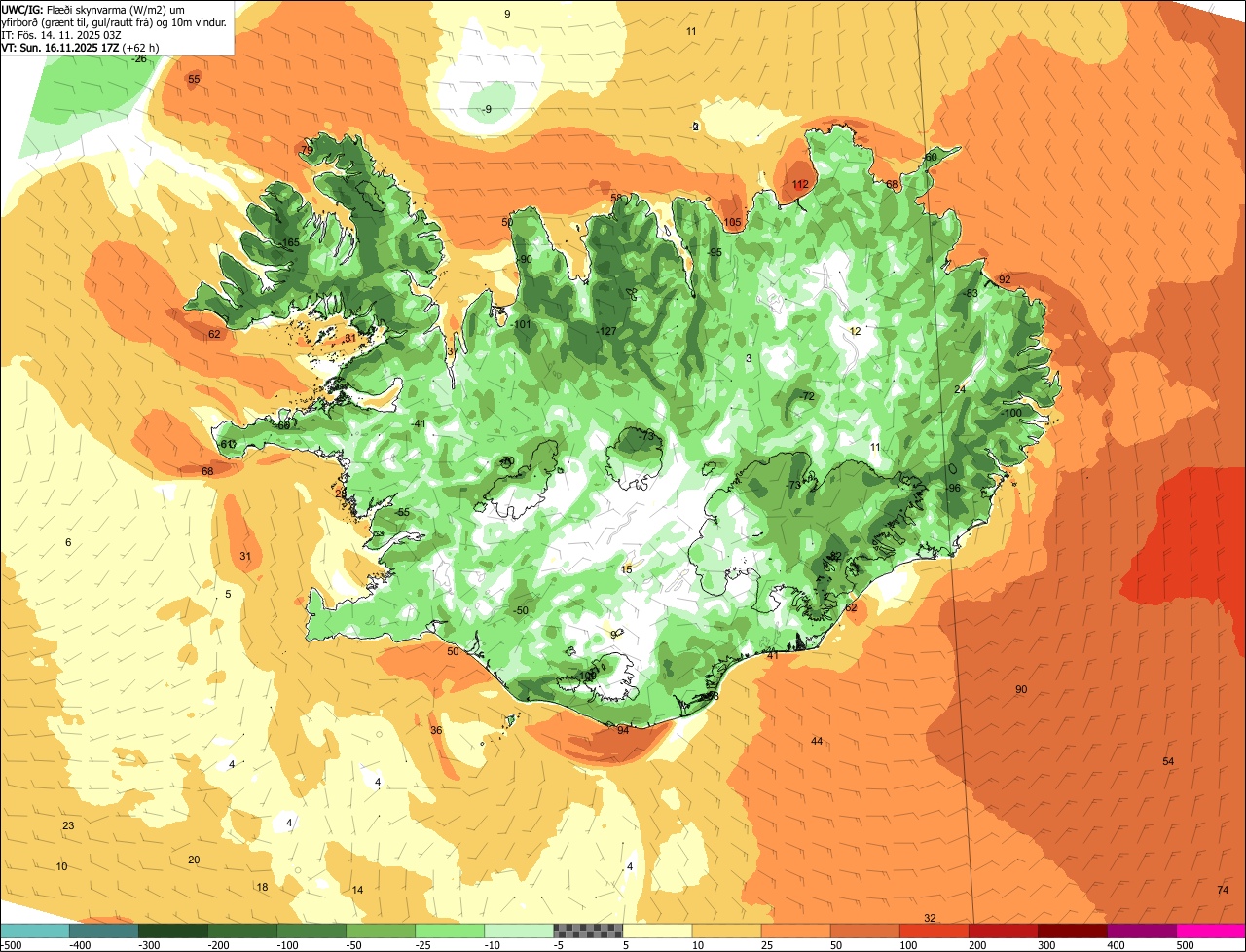Click the green -200 to -100 legend swatch

click(241, 931)
